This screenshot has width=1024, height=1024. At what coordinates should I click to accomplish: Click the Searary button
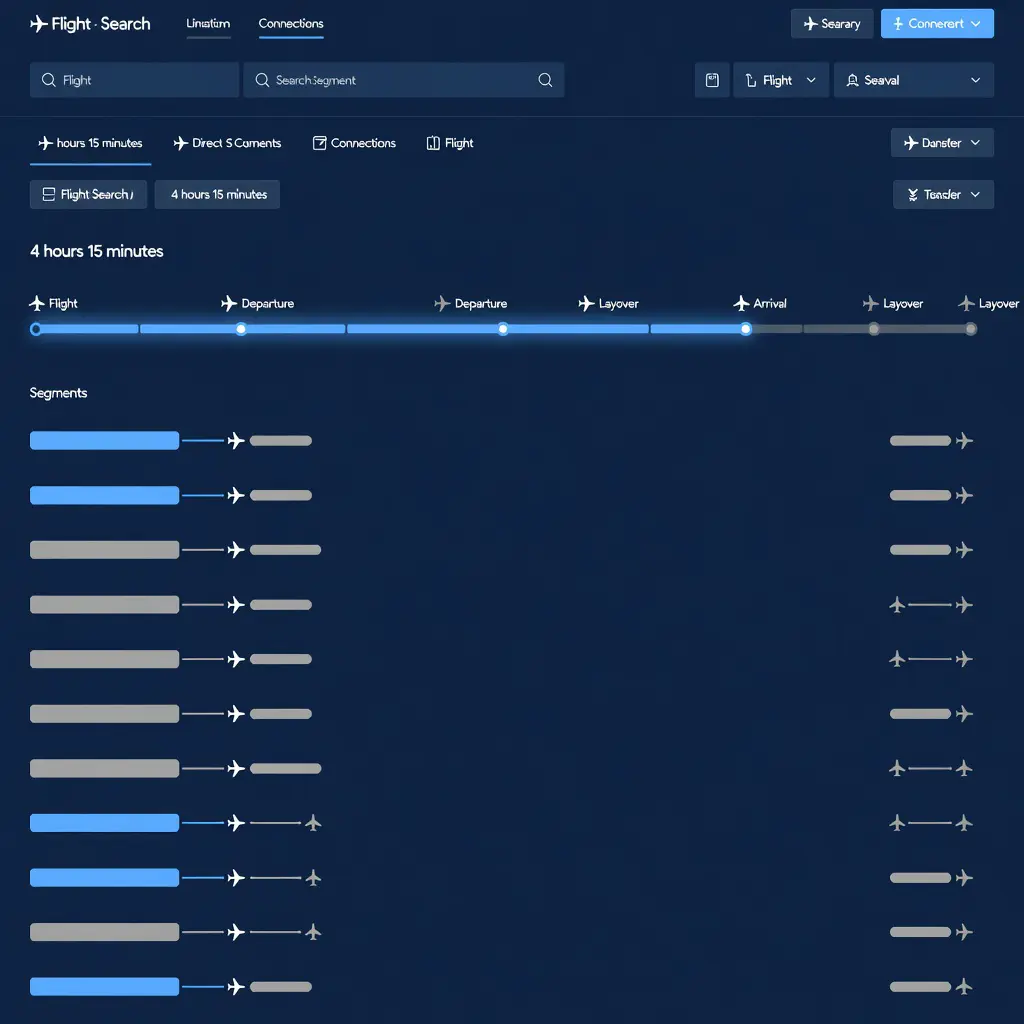(831, 24)
